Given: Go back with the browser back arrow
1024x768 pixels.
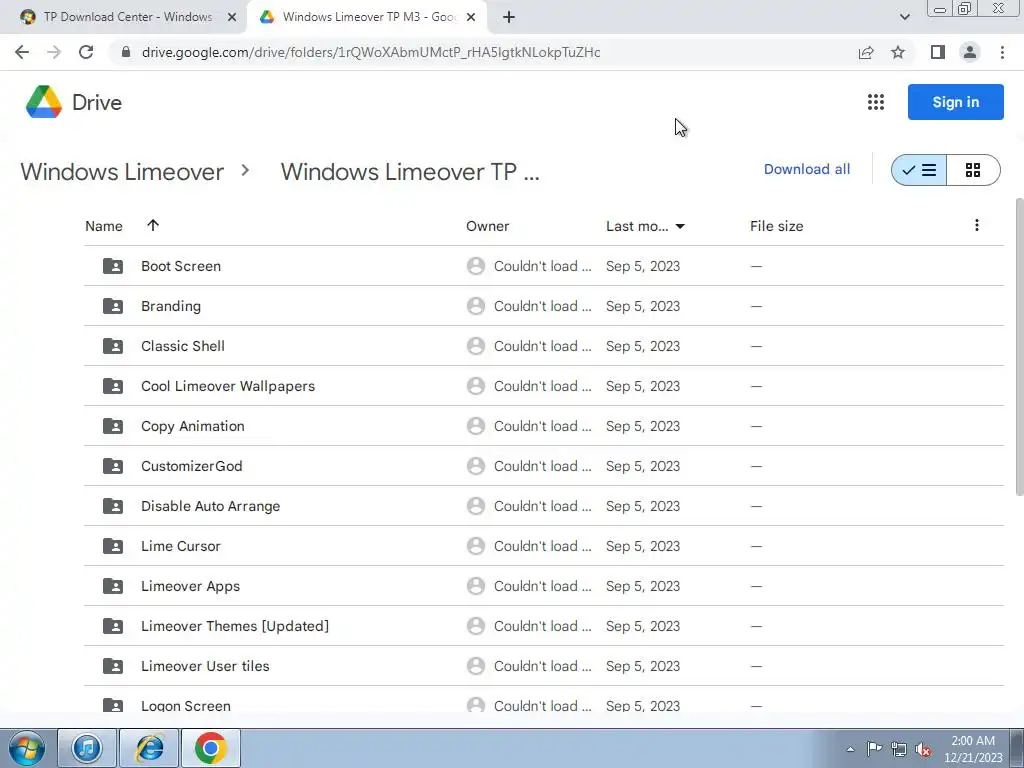Looking at the screenshot, I should pyautogui.click(x=22, y=52).
